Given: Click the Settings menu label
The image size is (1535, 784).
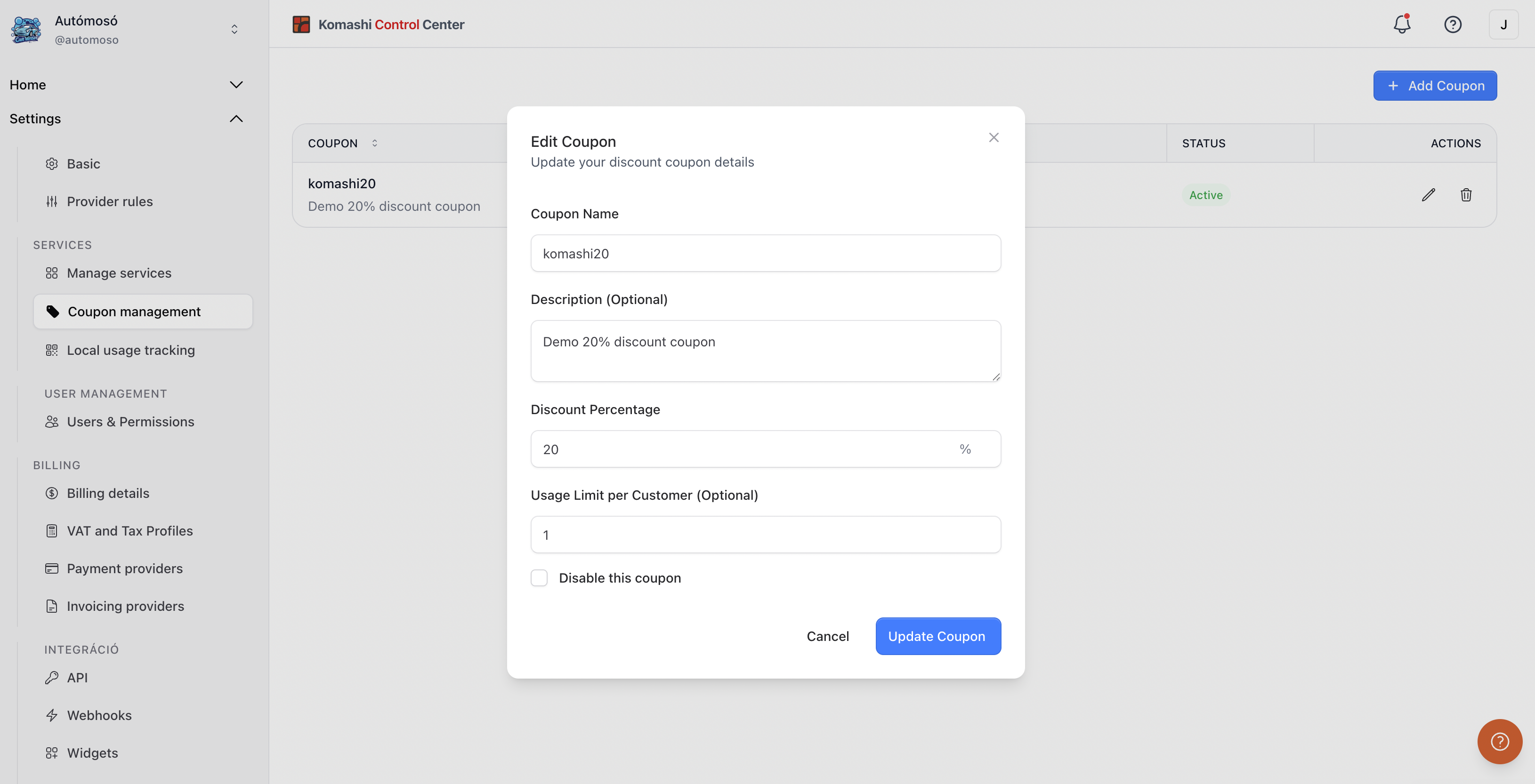Looking at the screenshot, I should [x=35, y=119].
